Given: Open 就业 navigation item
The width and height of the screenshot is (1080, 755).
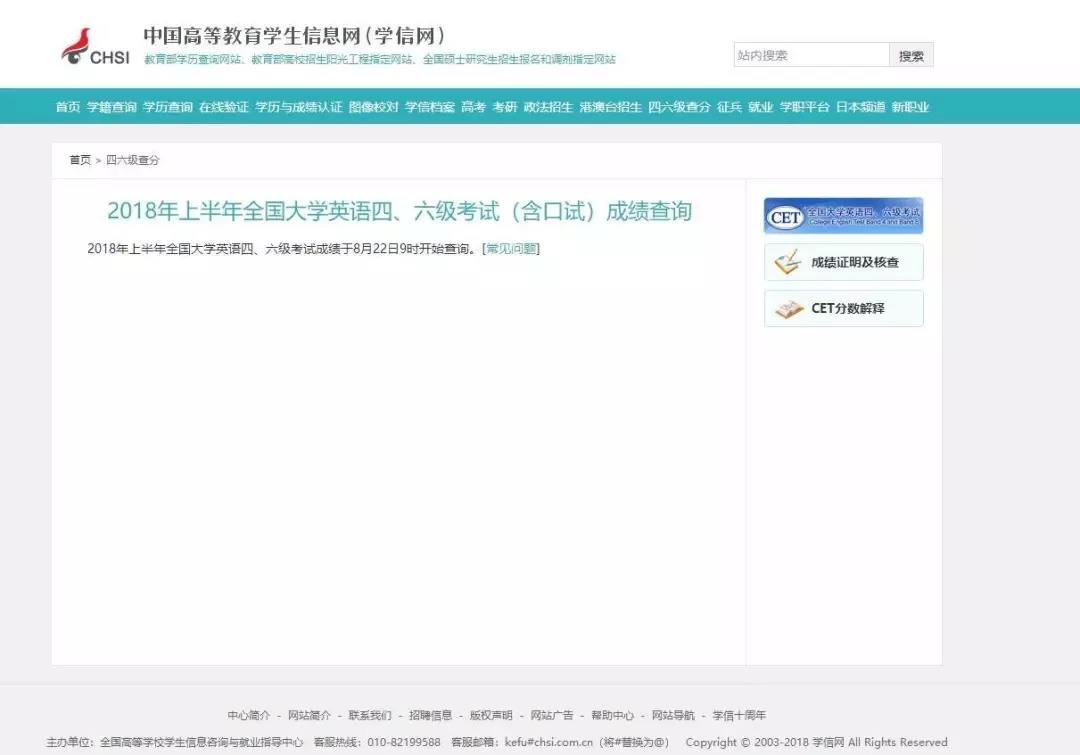Looking at the screenshot, I should (760, 107).
